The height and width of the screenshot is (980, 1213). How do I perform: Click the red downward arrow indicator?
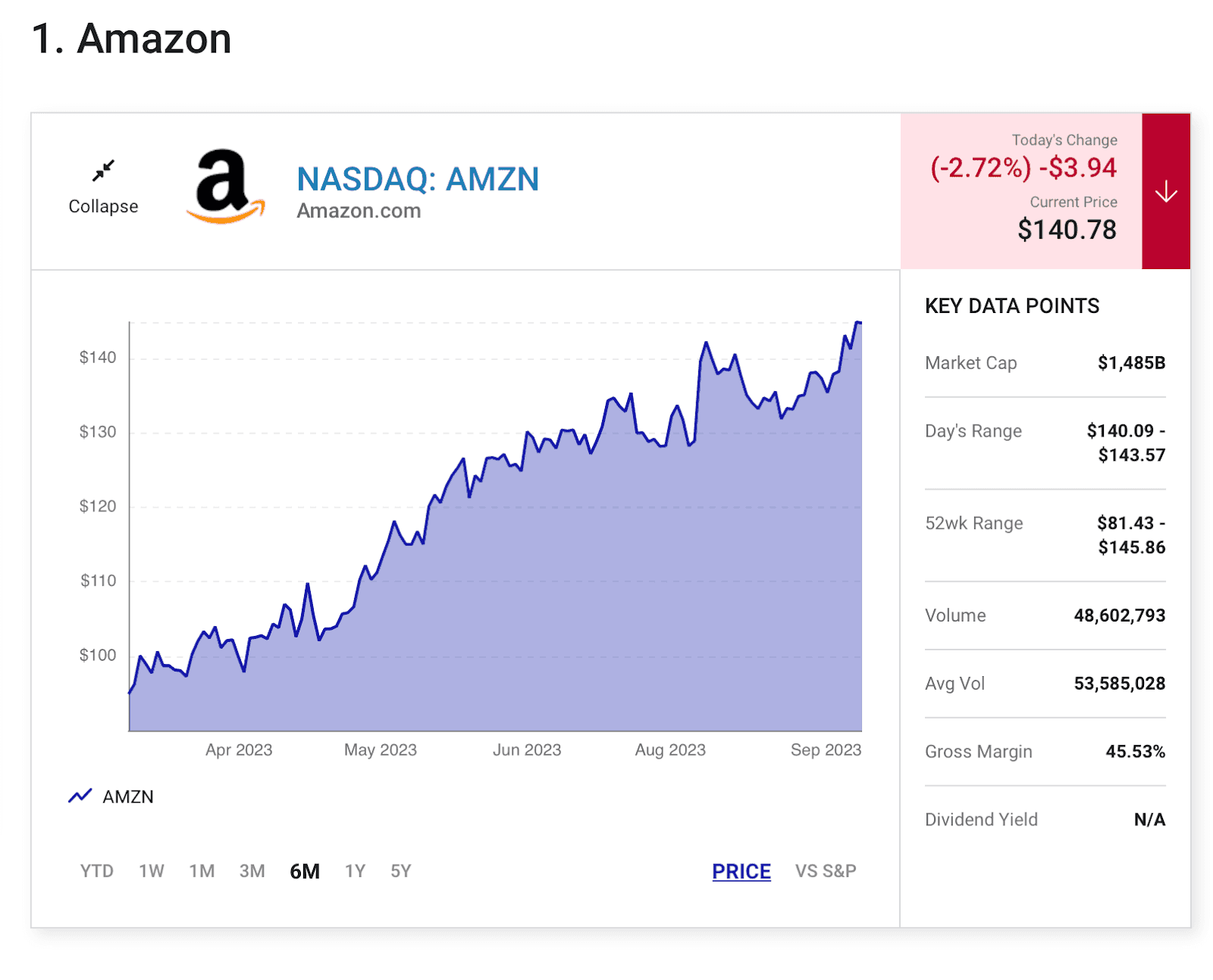1166,192
